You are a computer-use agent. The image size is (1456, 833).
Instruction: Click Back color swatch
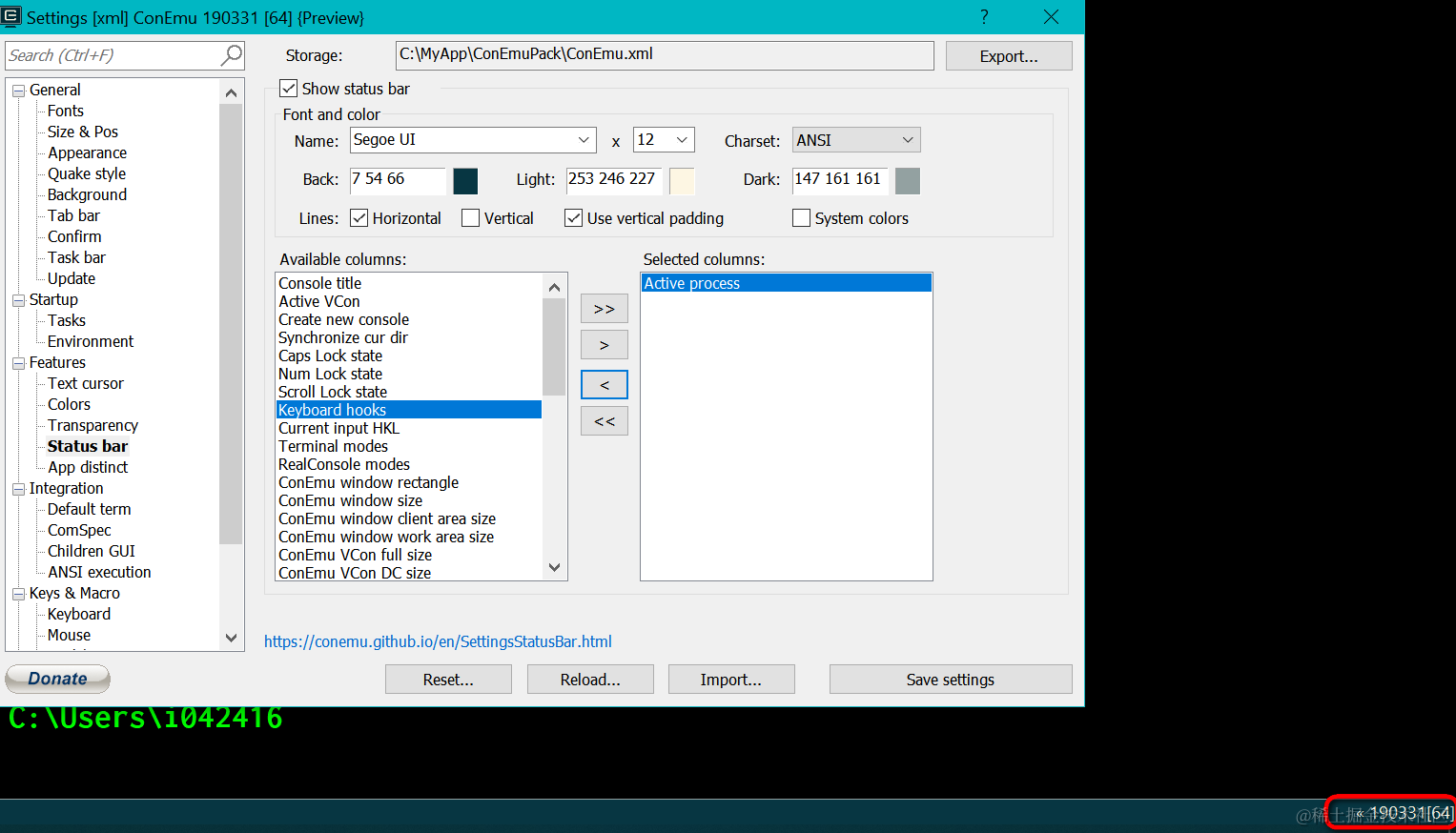[465, 180]
